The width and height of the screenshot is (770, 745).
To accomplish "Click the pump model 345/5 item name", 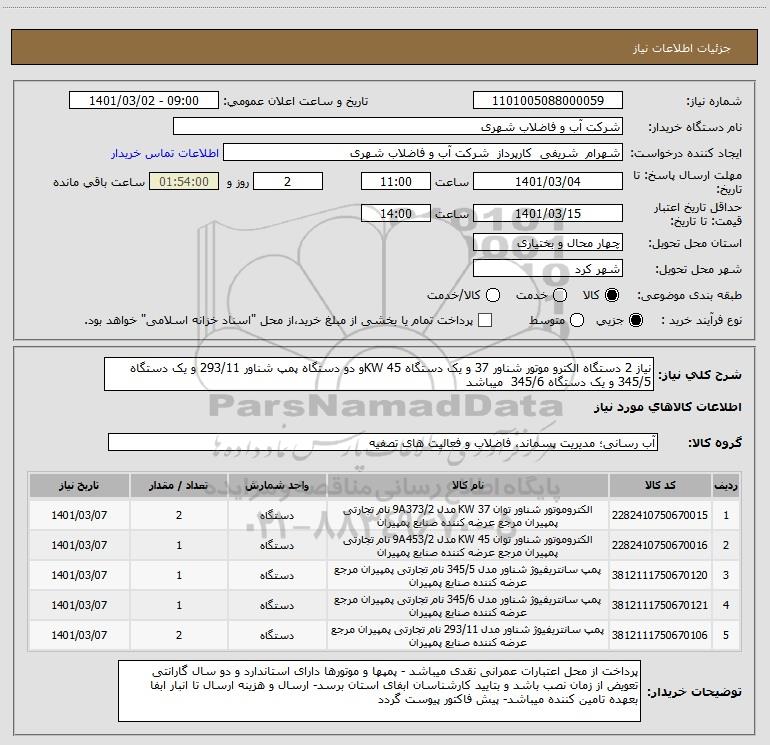I will coord(468,576).
